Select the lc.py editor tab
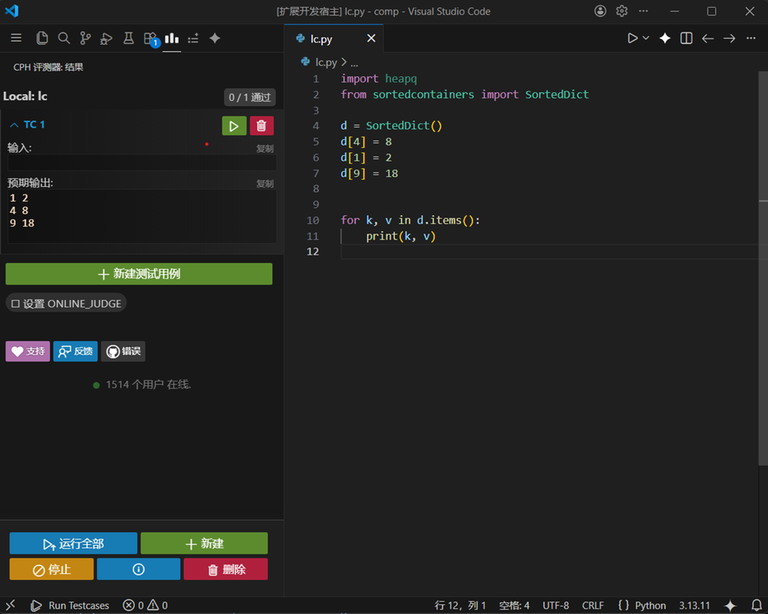The image size is (768, 614). pos(334,39)
